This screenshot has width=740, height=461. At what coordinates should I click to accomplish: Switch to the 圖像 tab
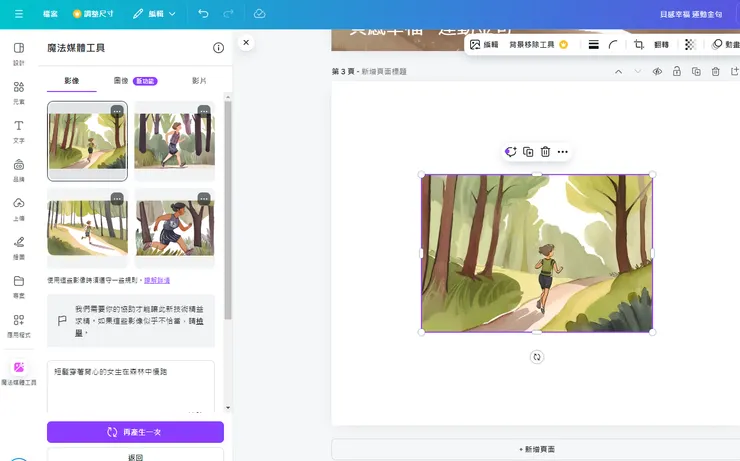[x=135, y=81]
